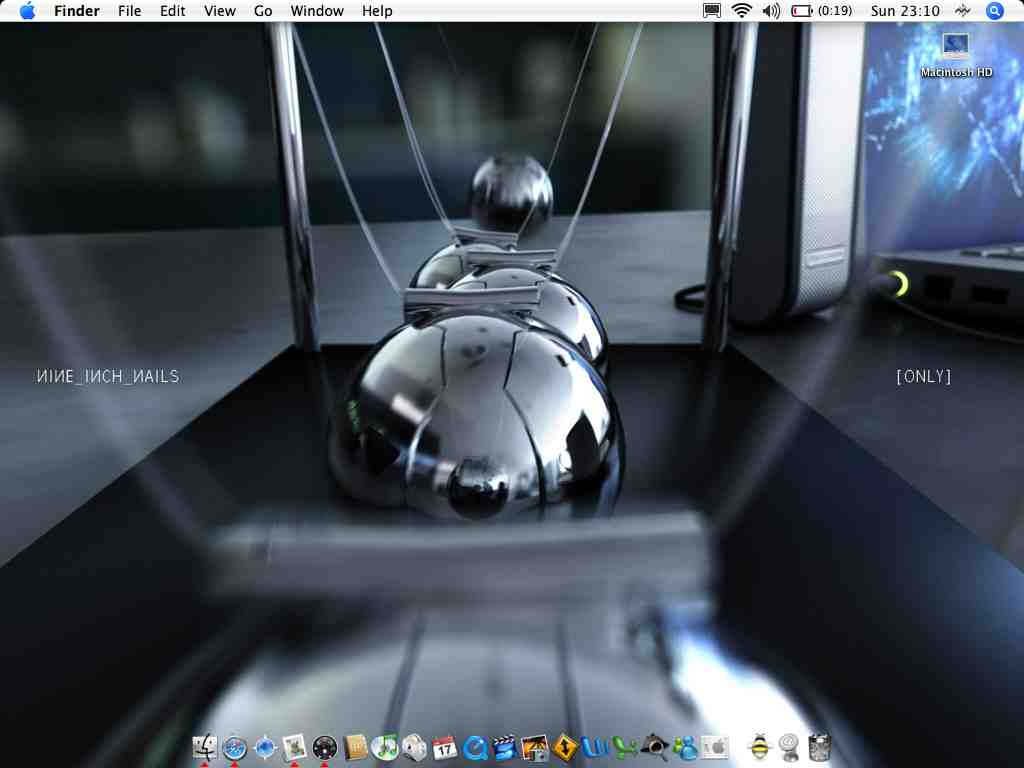Click the battery time remaining (0:19)

point(835,11)
